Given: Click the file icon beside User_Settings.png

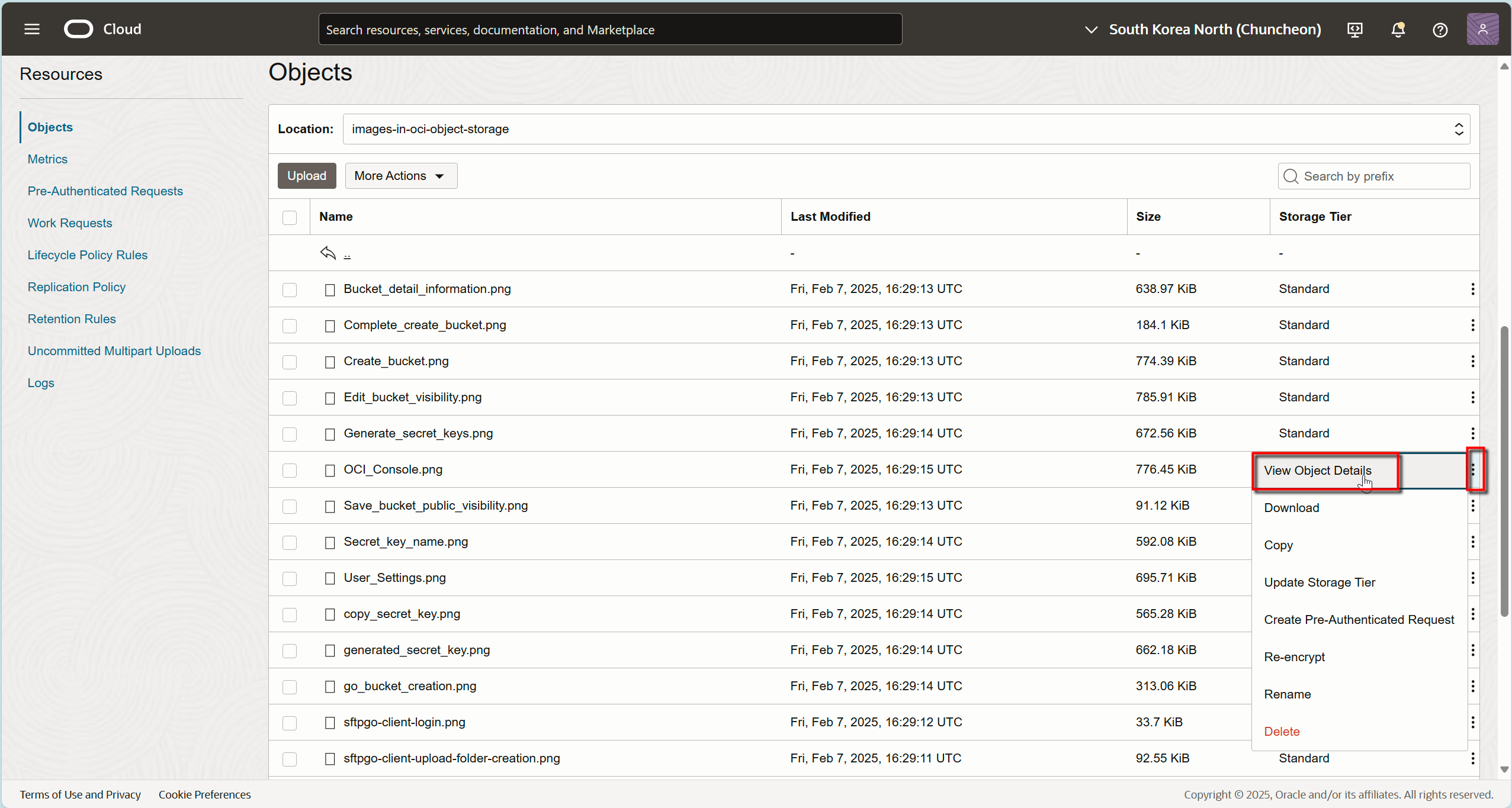Looking at the screenshot, I should pyautogui.click(x=330, y=578).
